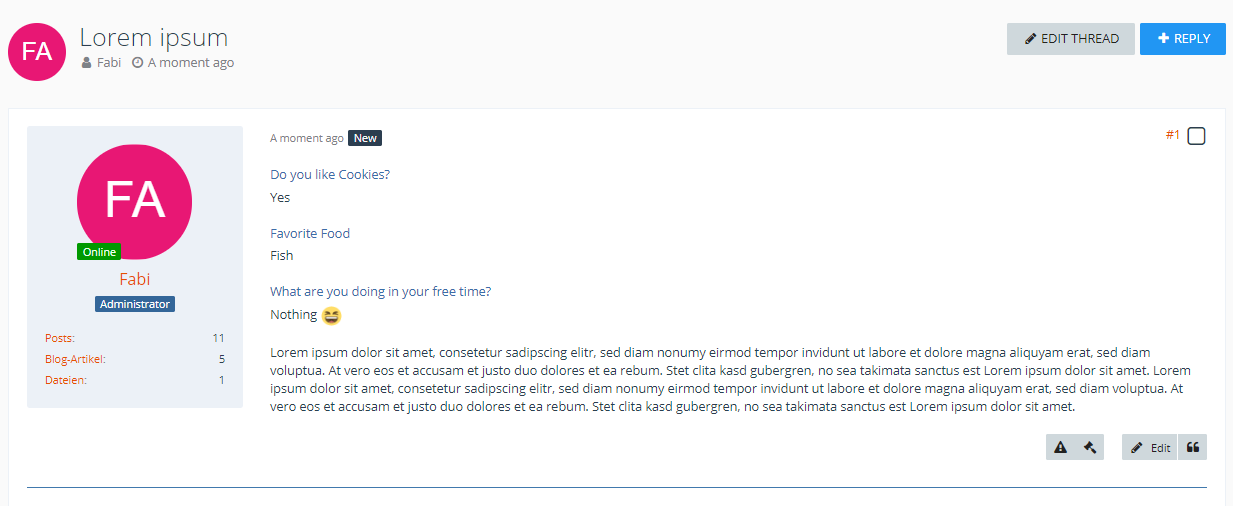Click the report post warning triangle icon
The image size is (1233, 506).
[1061, 447]
